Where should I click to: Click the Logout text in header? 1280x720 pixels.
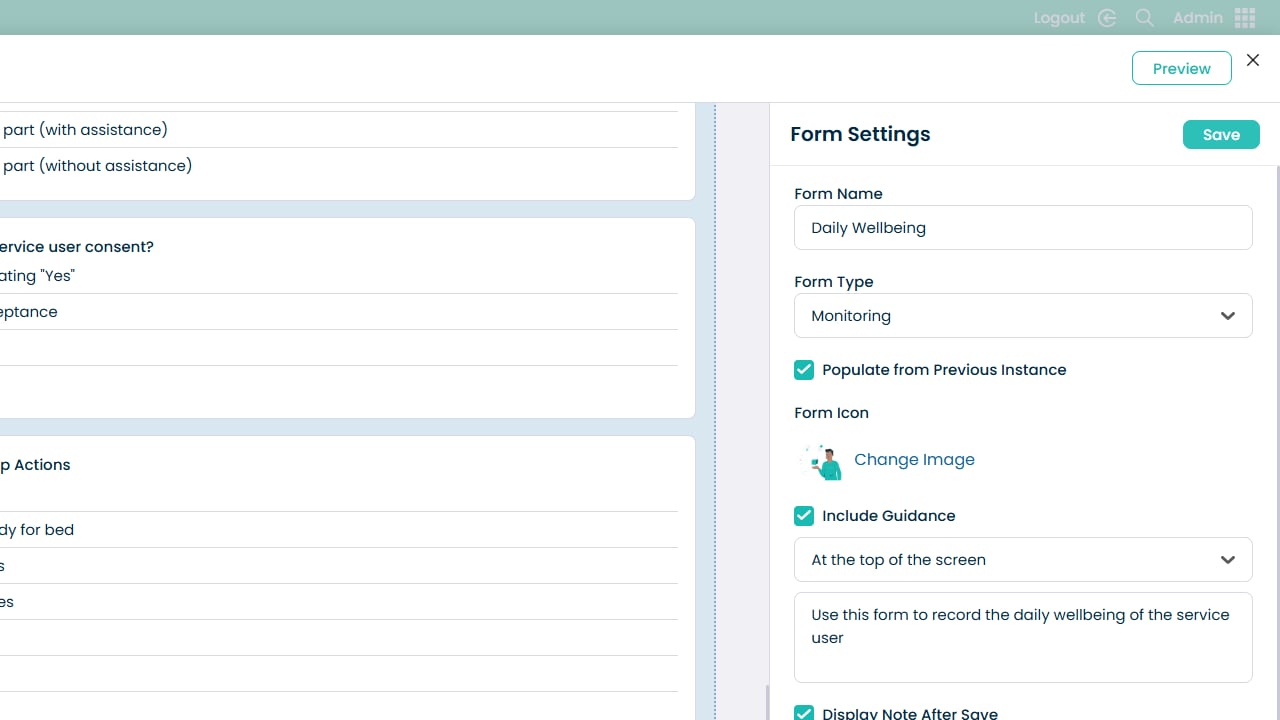(1059, 18)
